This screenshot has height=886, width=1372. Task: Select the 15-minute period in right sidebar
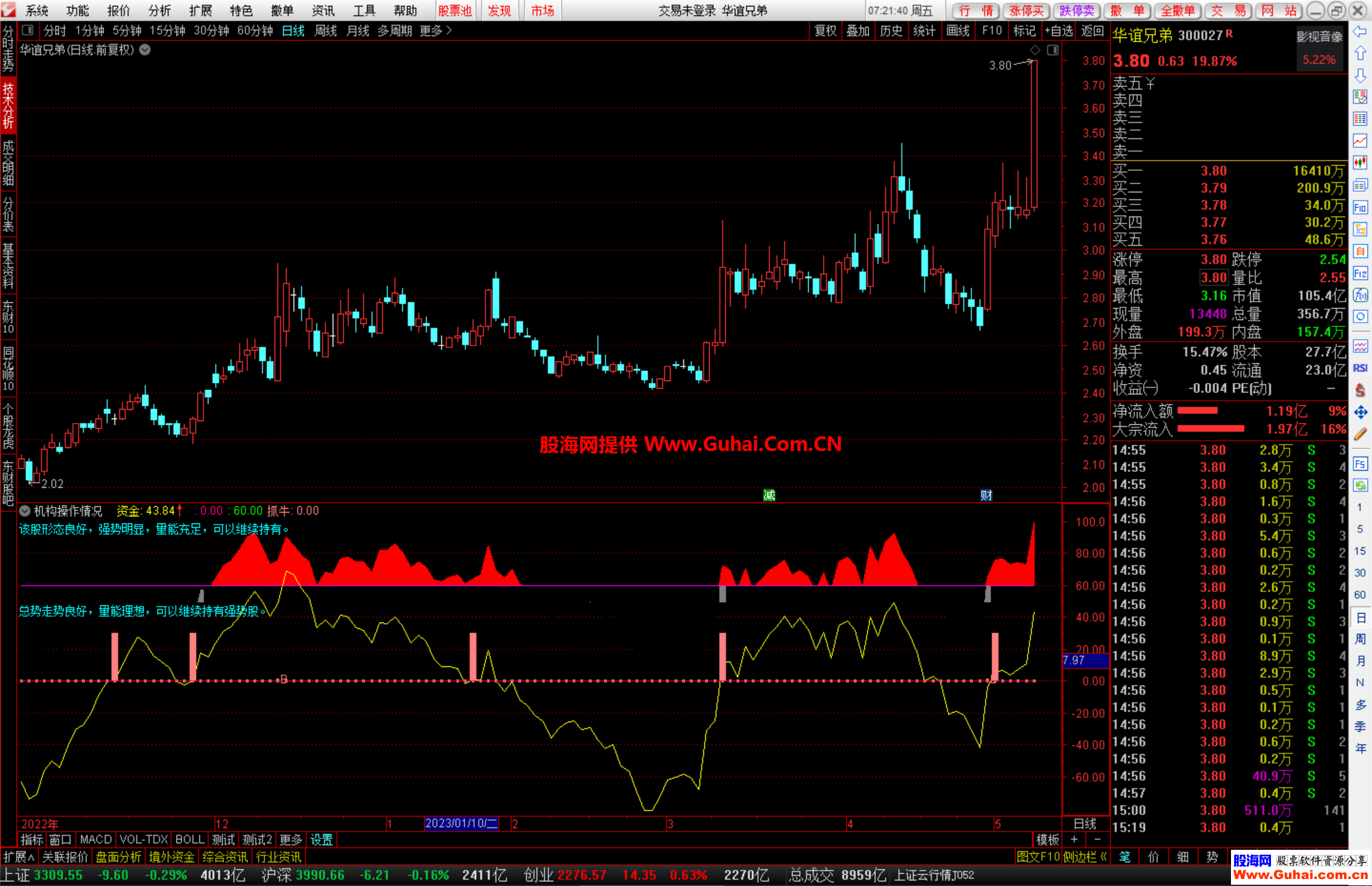(1360, 551)
